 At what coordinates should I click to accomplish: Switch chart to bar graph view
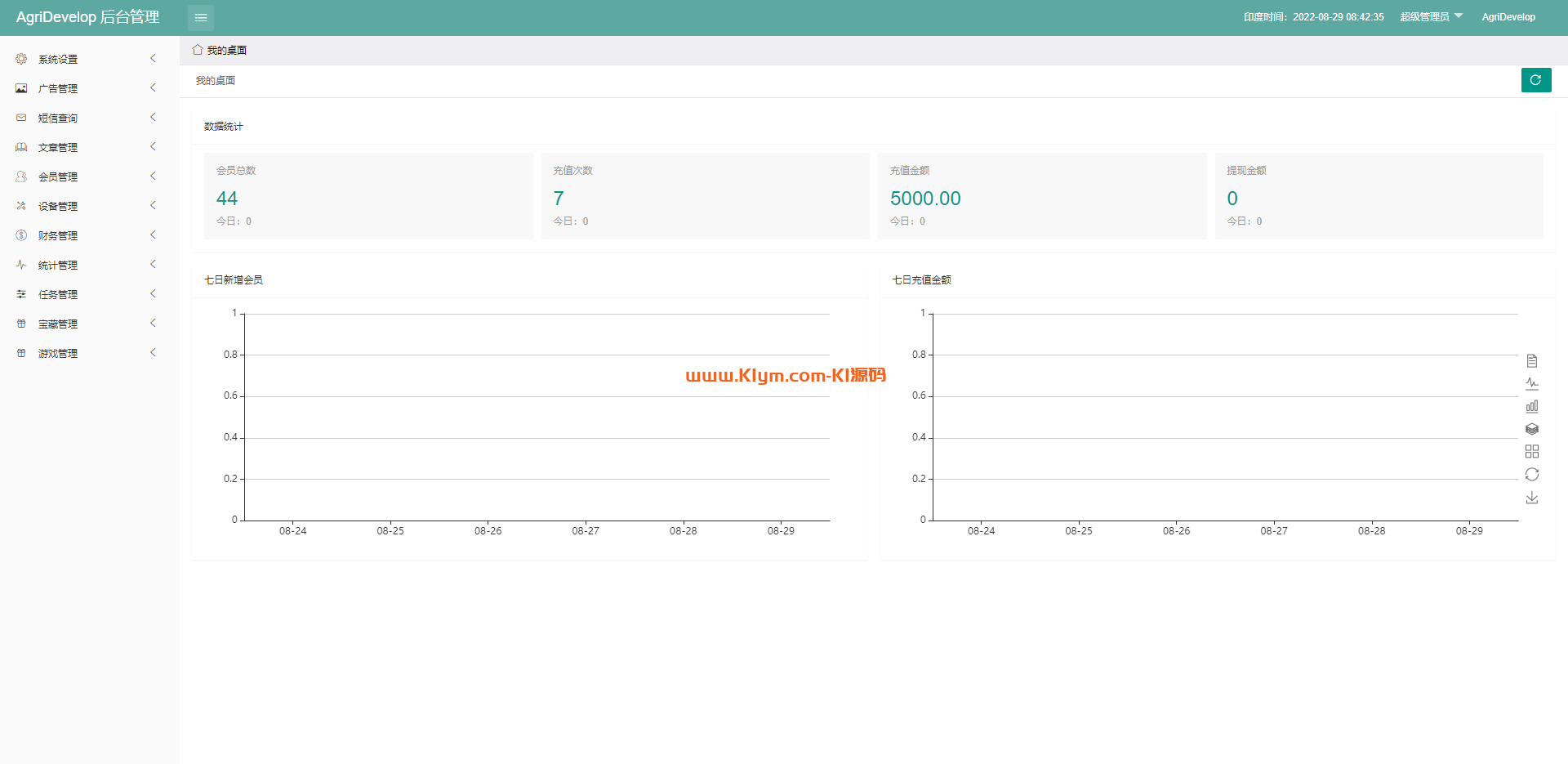click(1532, 406)
